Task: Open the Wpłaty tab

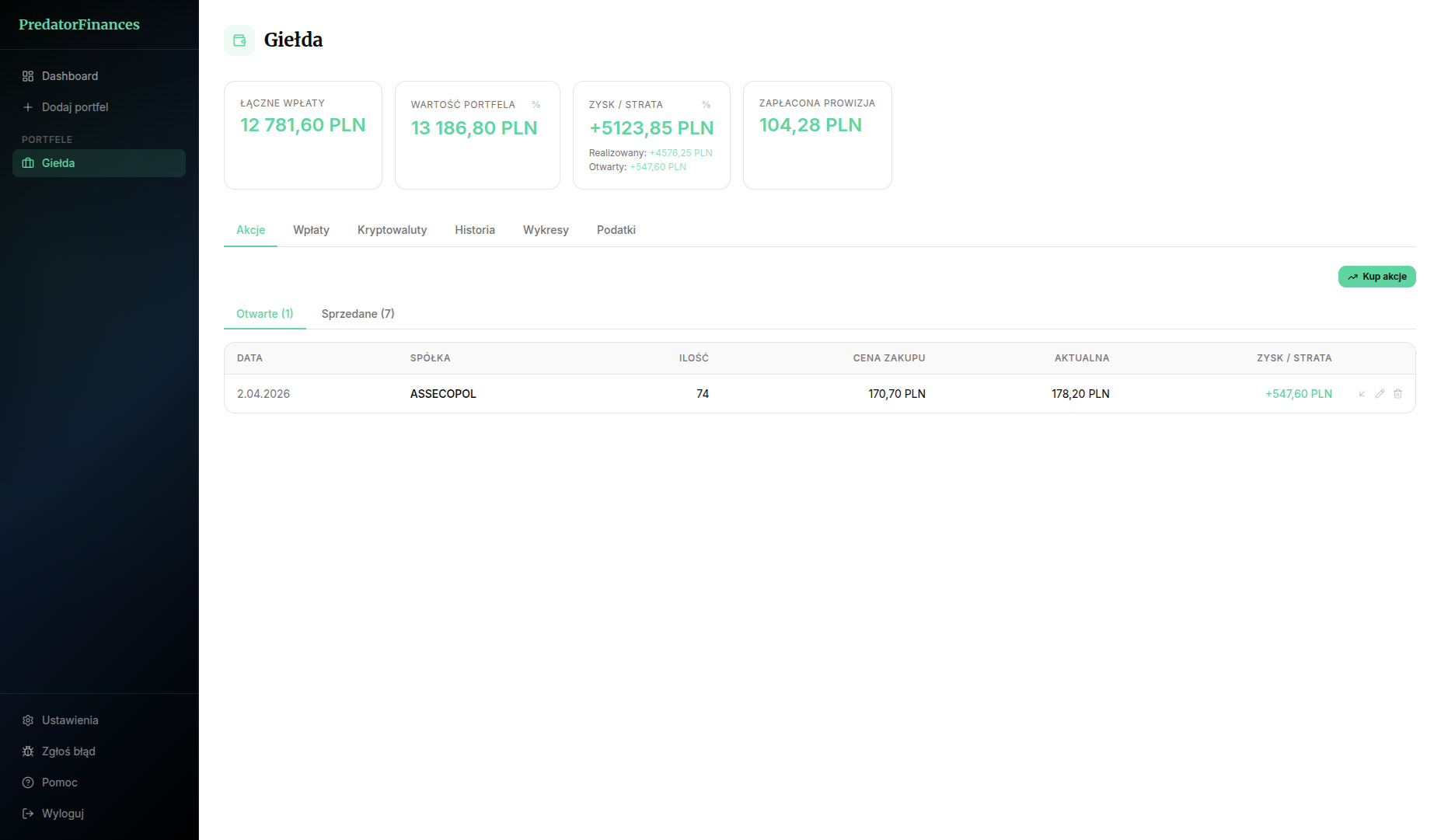Action: [311, 230]
